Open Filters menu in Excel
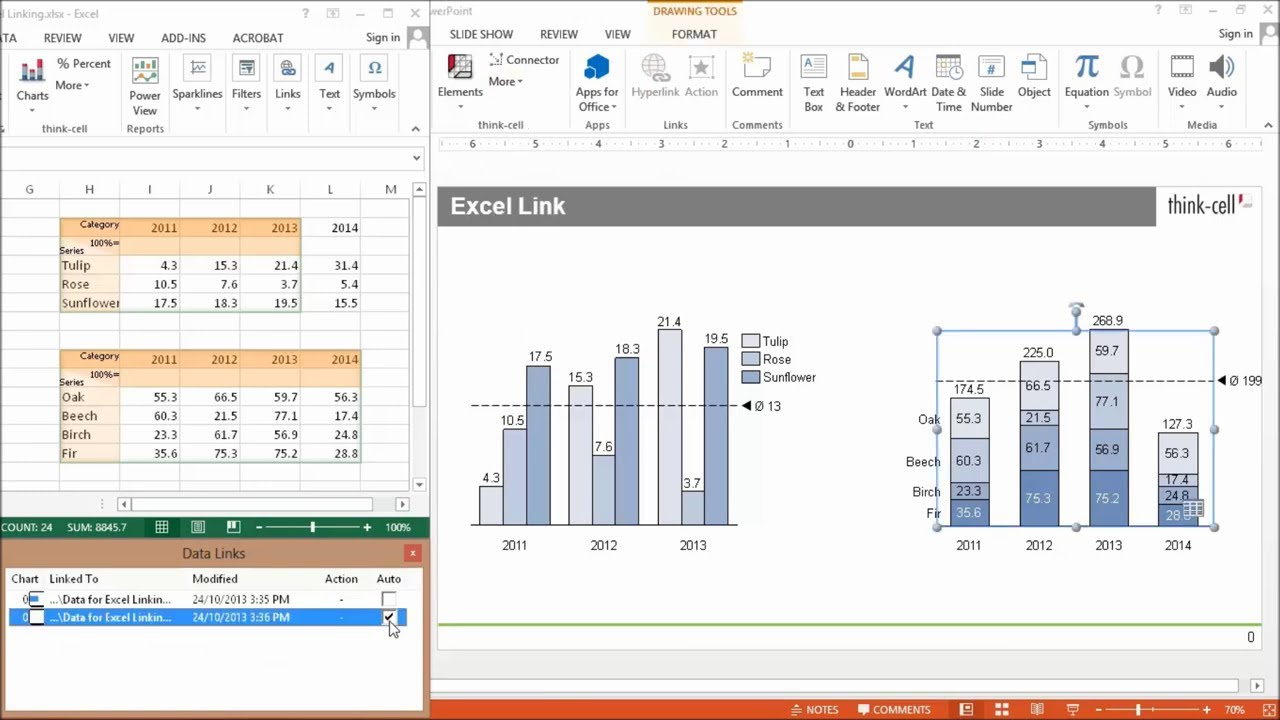 click(x=246, y=84)
